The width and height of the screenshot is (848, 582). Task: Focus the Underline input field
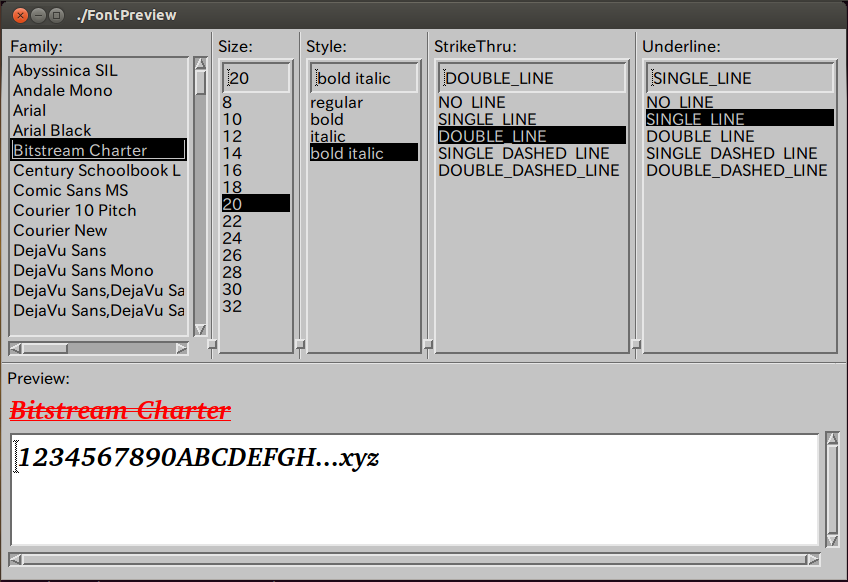740,78
